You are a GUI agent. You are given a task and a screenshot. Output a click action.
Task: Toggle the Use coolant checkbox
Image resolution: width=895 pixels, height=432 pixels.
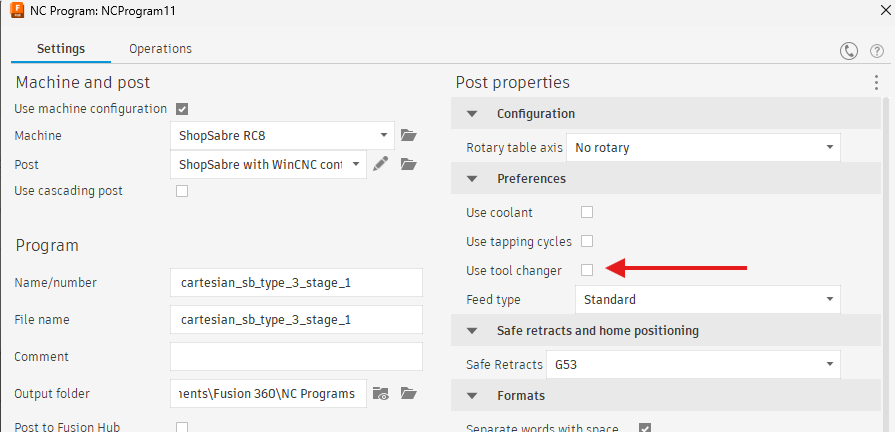[x=587, y=212]
